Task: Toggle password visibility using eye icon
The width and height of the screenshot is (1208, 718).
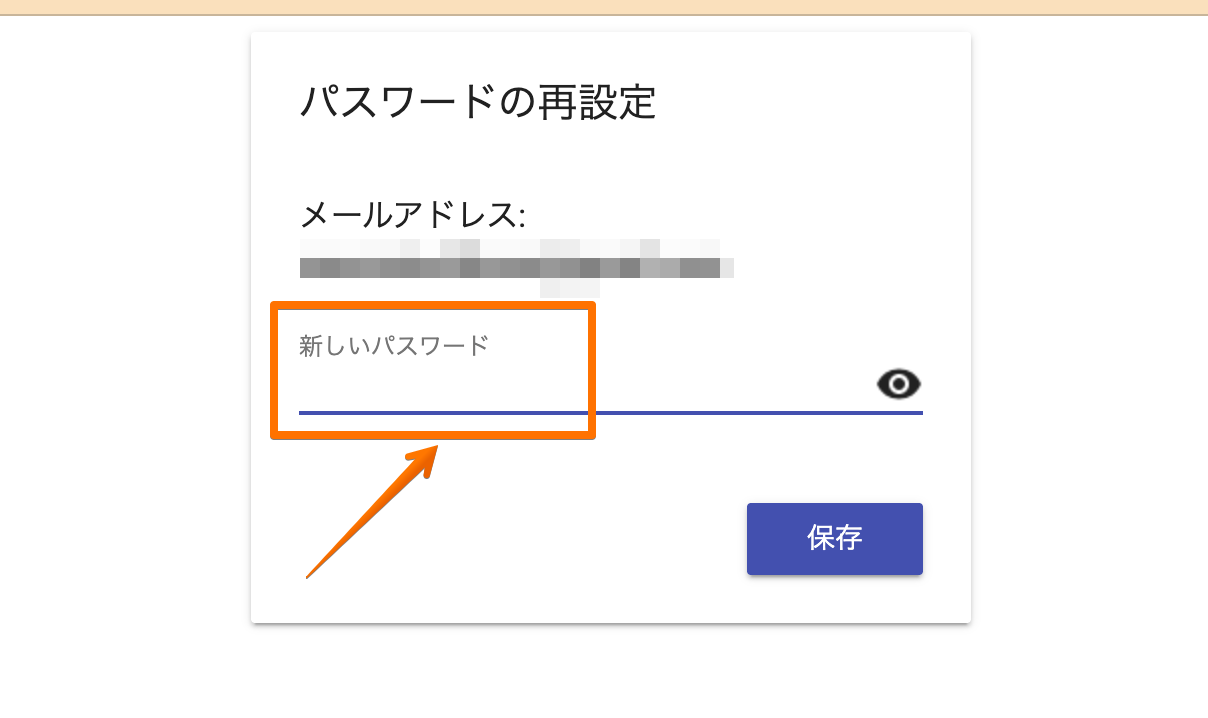Action: point(899,384)
